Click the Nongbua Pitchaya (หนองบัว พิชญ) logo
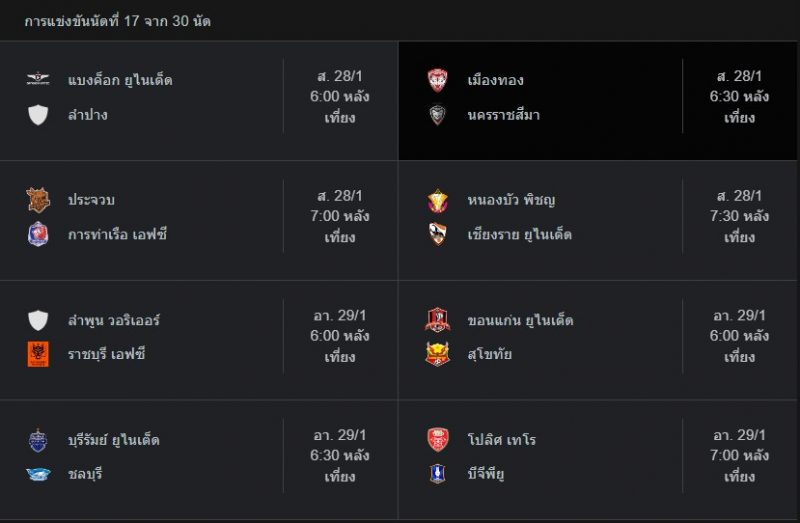The height and width of the screenshot is (523, 800). [437, 201]
